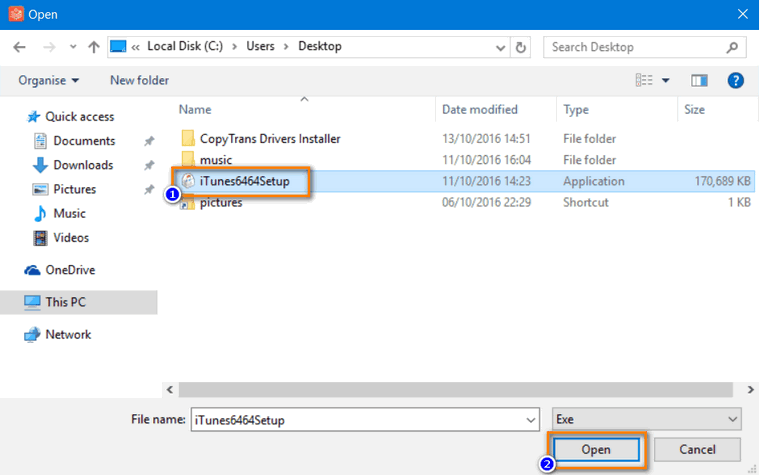Screen dimensions: 760x475
Task: Go up one folder level
Action: 94,47
